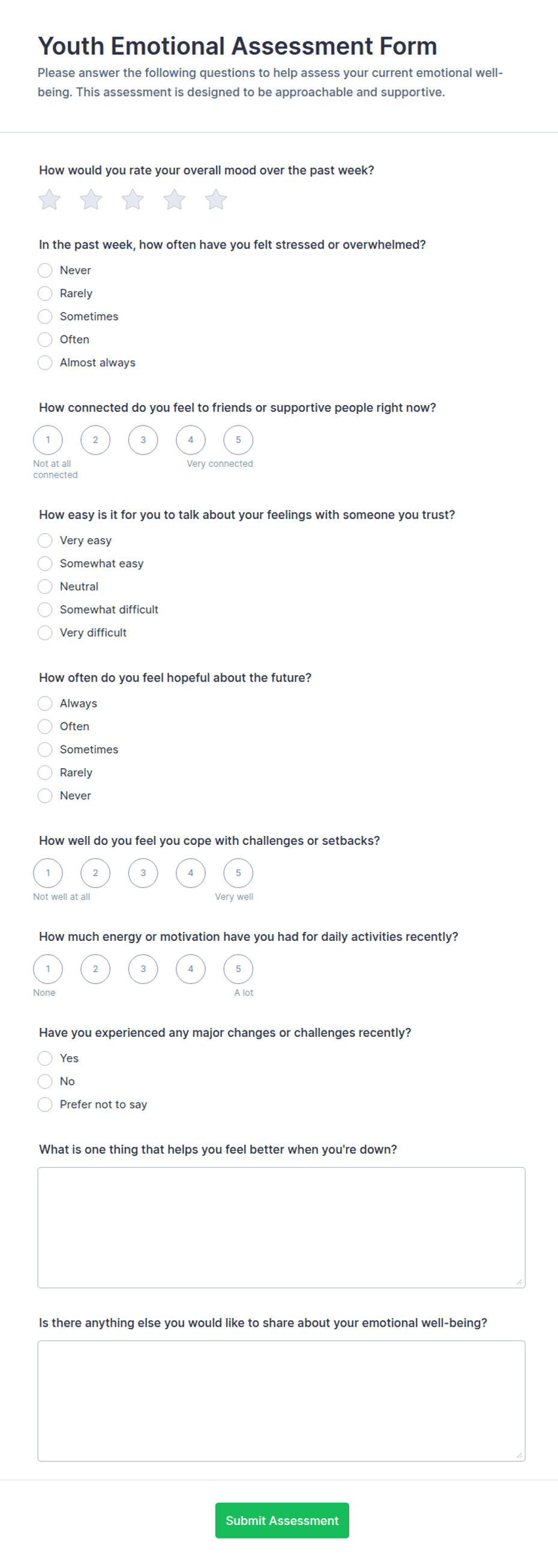This screenshot has height=1568, width=558.
Task: Pick 4 on the friends connectedness scale
Action: (190, 440)
